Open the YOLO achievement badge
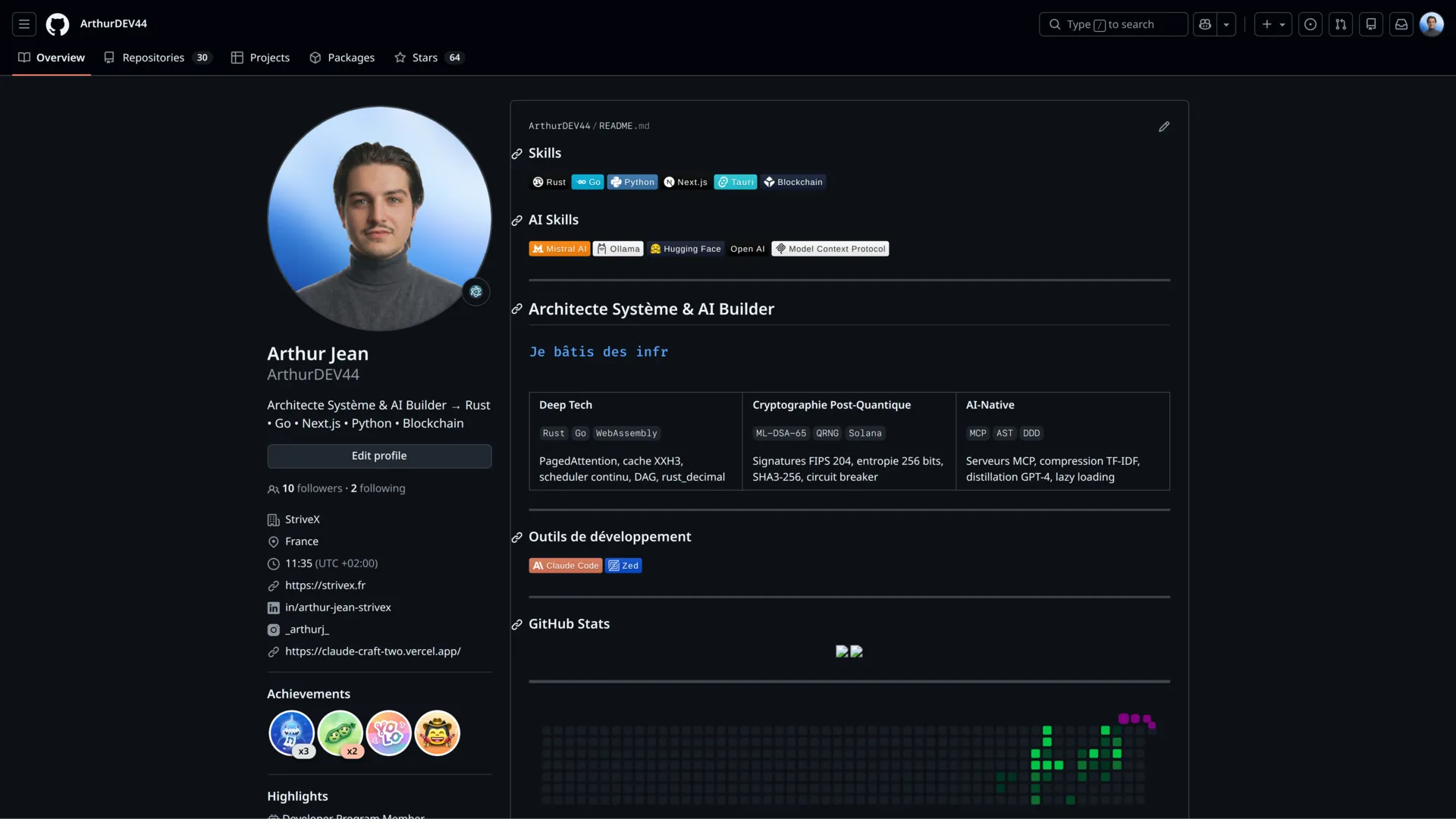Viewport: 1456px width, 819px height. pyautogui.click(x=388, y=733)
